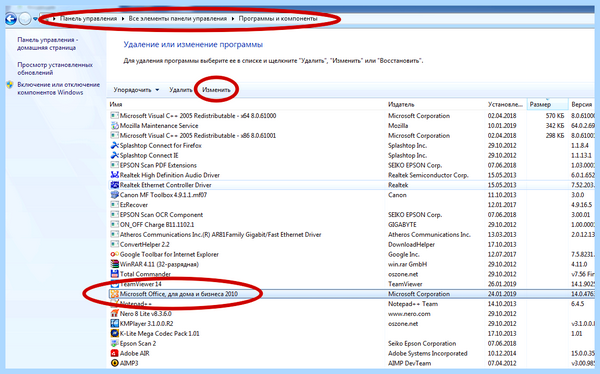Click Панель управления in address breadcrumb
This screenshot has height=374, width=600.
tap(88, 18)
